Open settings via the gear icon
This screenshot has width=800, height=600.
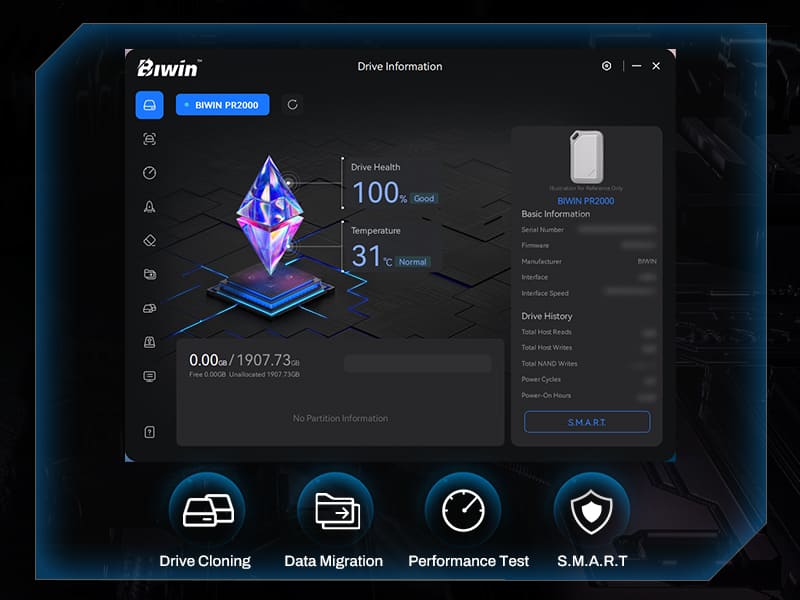pos(606,66)
